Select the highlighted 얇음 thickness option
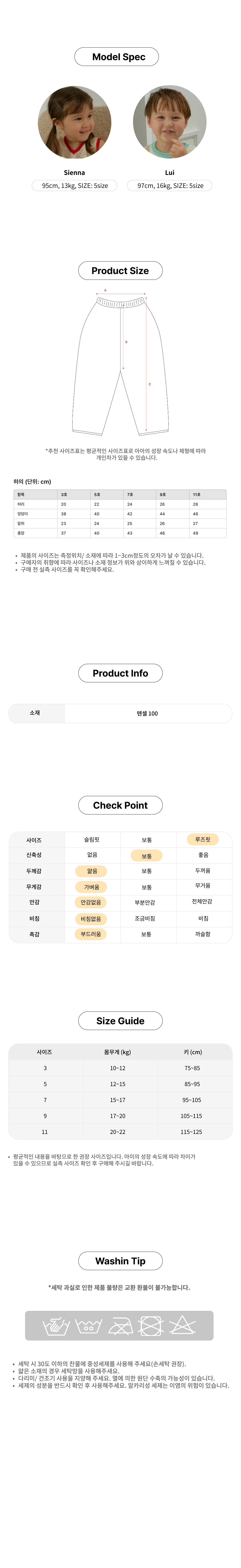This screenshot has height=1568, width=241. tap(92, 871)
